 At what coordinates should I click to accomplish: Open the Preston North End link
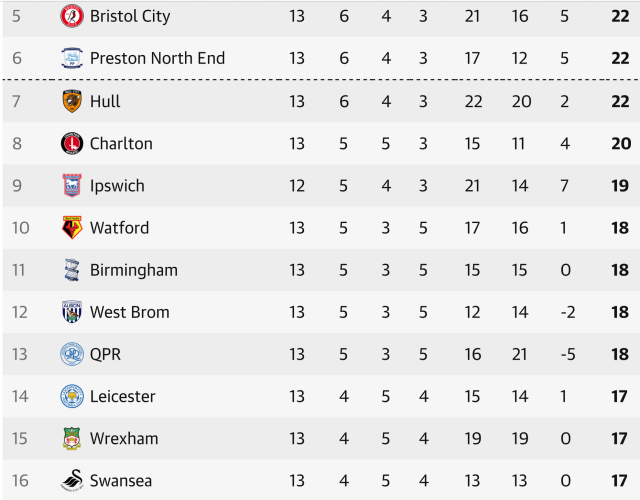coord(157,58)
